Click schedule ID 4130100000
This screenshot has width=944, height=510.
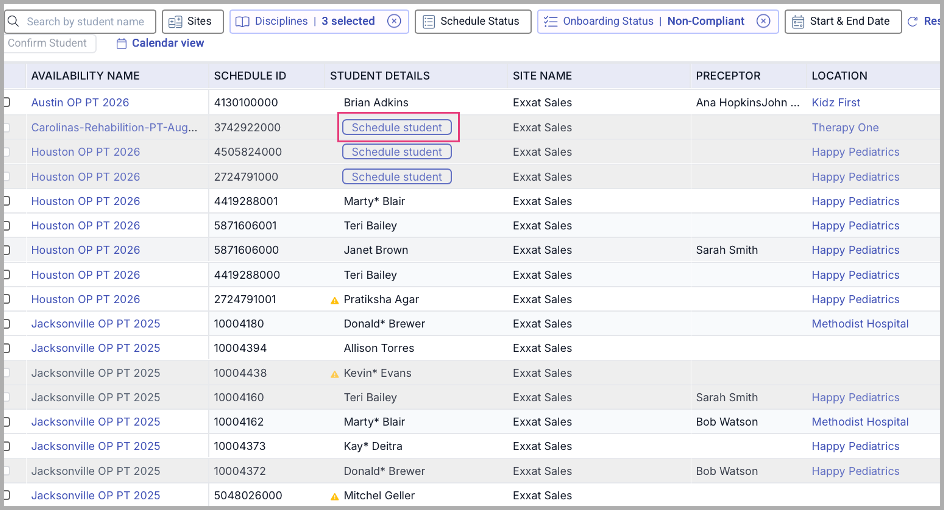[x=246, y=102]
